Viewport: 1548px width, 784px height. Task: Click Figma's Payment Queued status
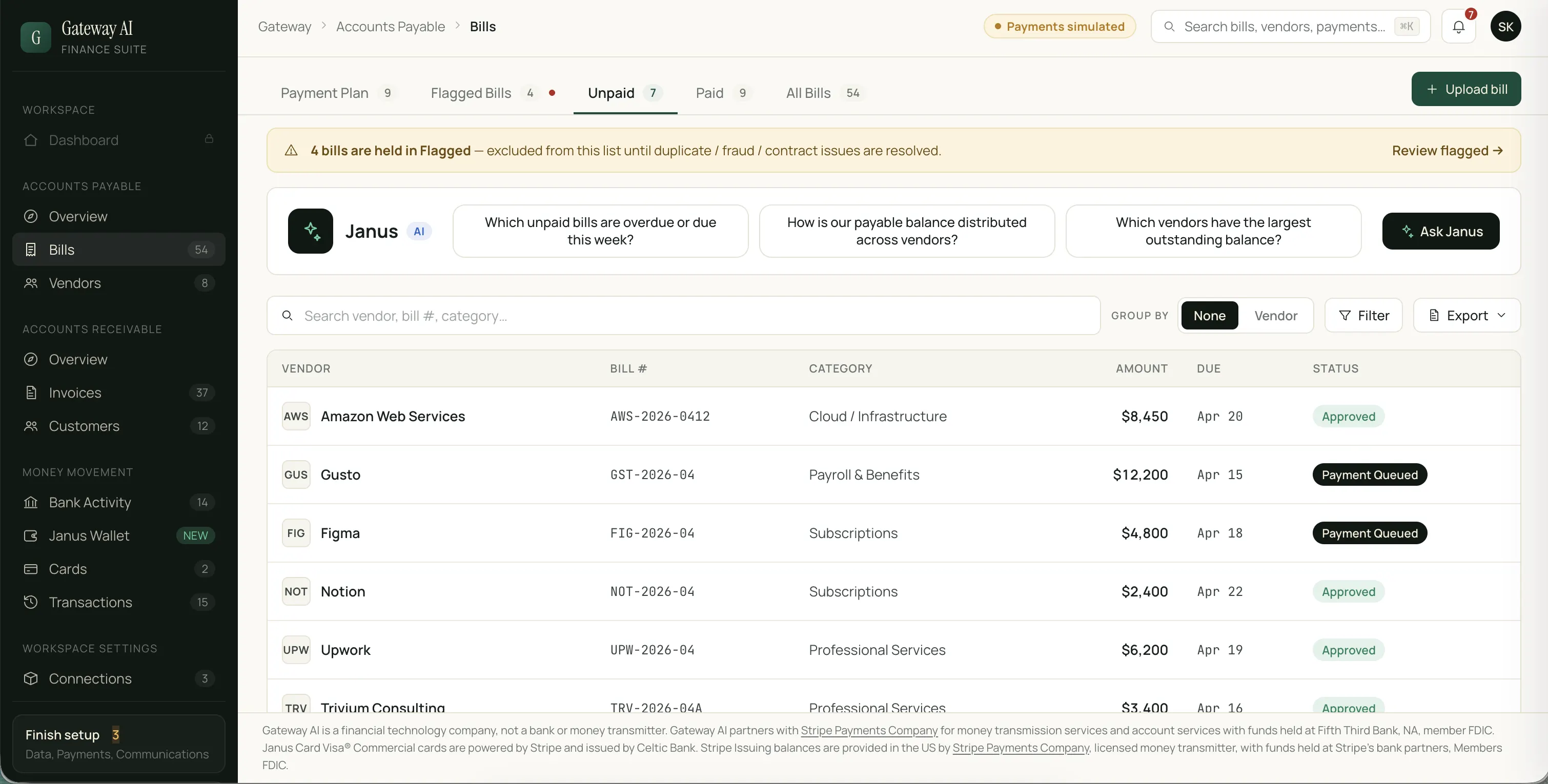coord(1370,533)
